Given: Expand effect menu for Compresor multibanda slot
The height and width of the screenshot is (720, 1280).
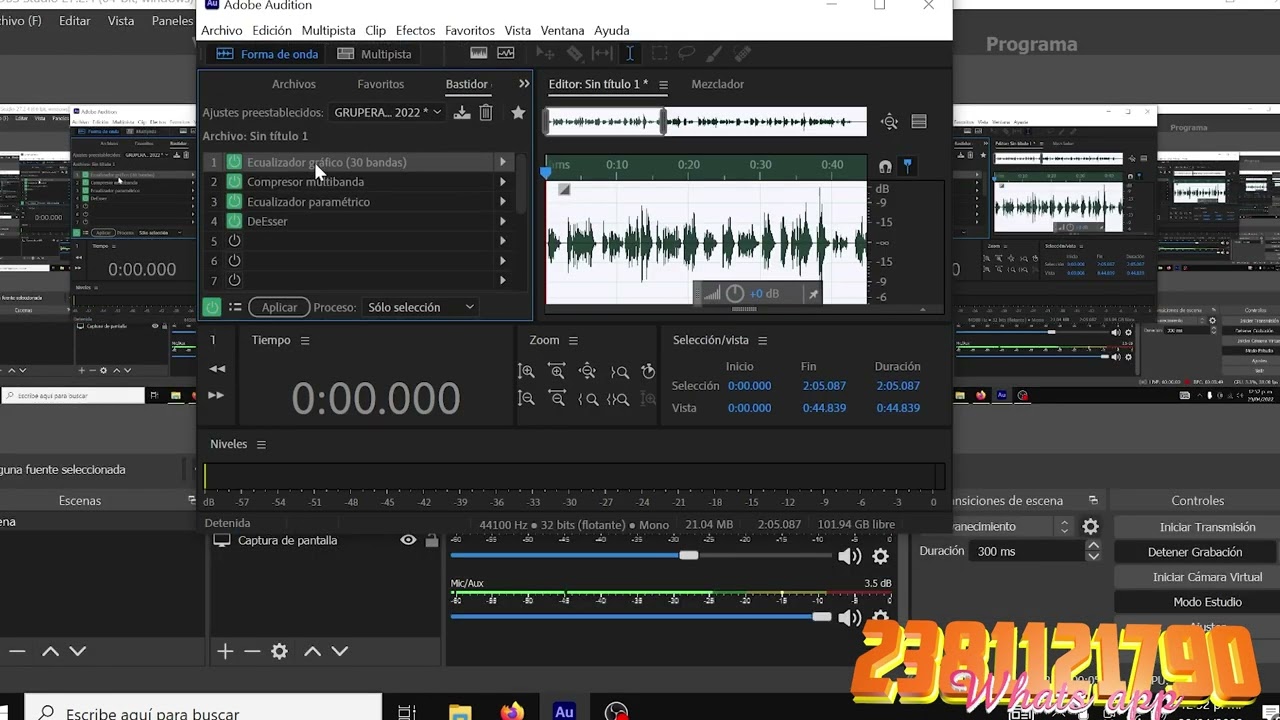Looking at the screenshot, I should [503, 182].
